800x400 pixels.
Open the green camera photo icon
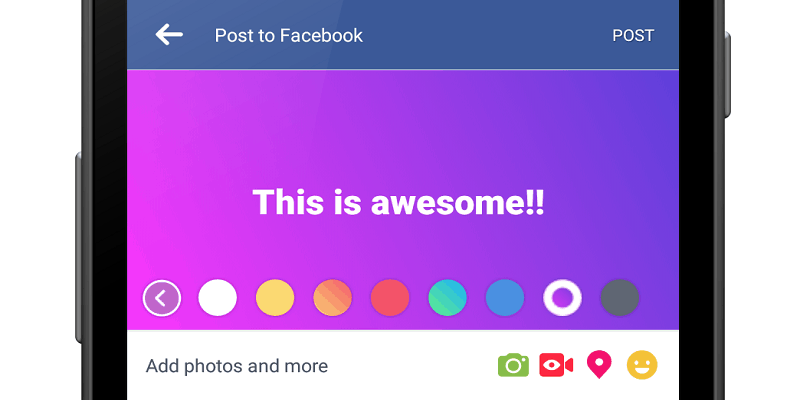pos(513,365)
